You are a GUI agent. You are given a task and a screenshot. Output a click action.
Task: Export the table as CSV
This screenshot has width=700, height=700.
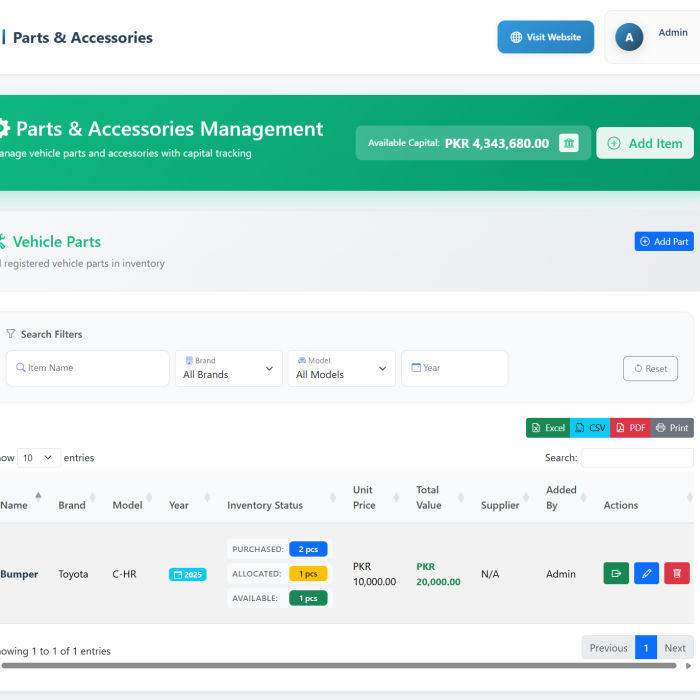coord(590,428)
